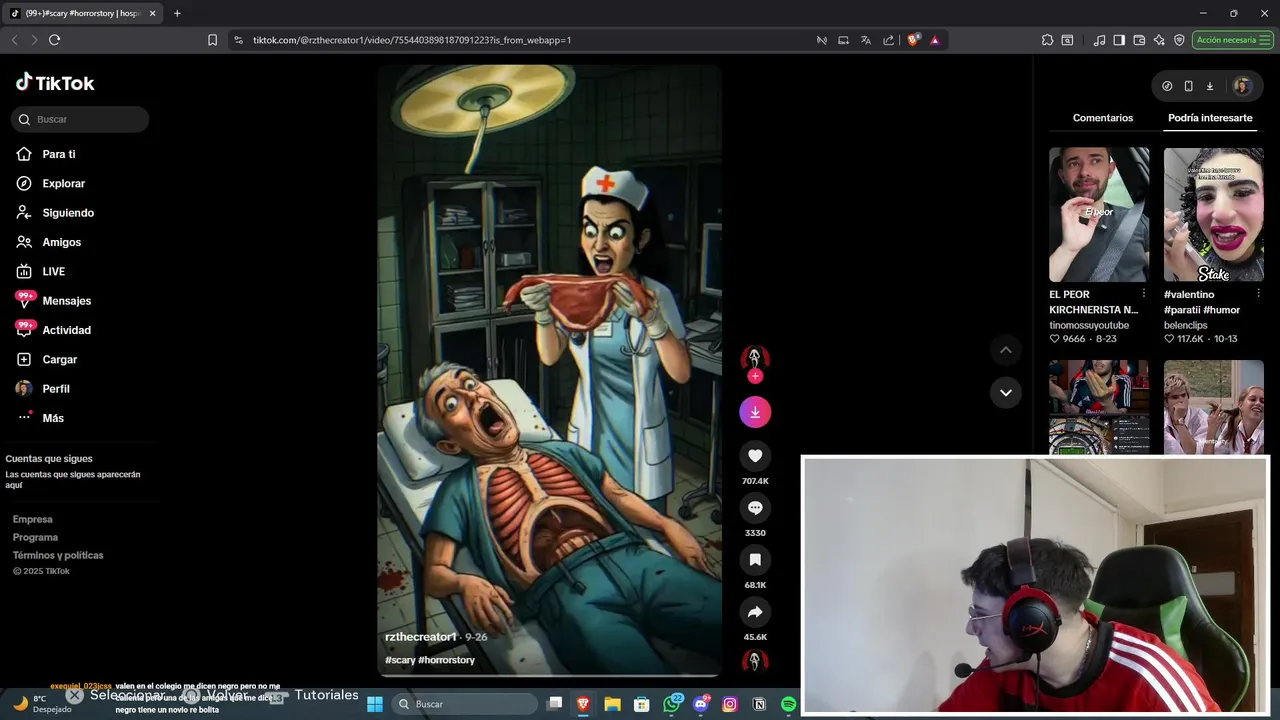Image resolution: width=1280 pixels, height=720 pixels.
Task: Open Brave VPN shield icon
Action: pyautogui.click(x=1179, y=40)
